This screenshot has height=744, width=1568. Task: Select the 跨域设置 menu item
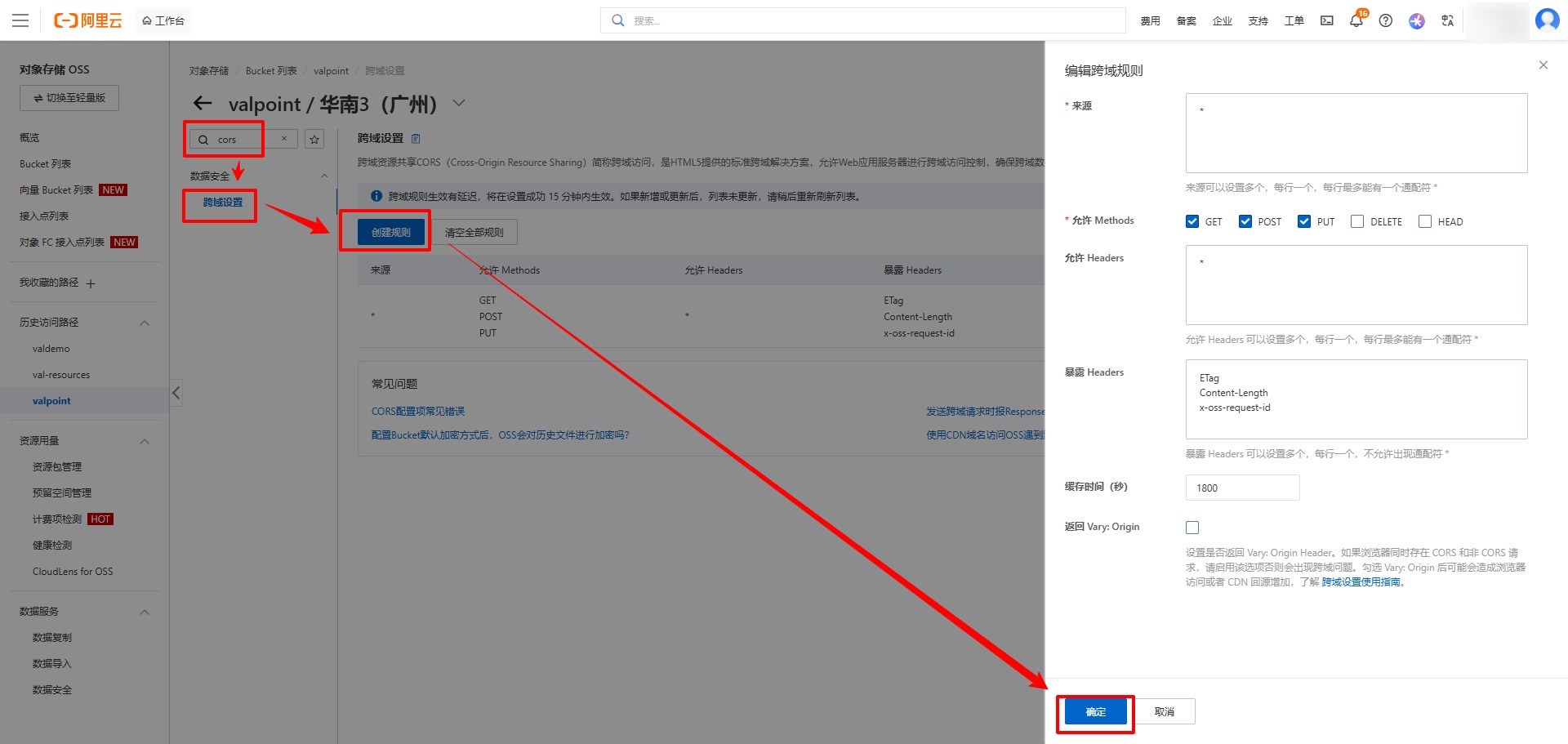pyautogui.click(x=223, y=203)
